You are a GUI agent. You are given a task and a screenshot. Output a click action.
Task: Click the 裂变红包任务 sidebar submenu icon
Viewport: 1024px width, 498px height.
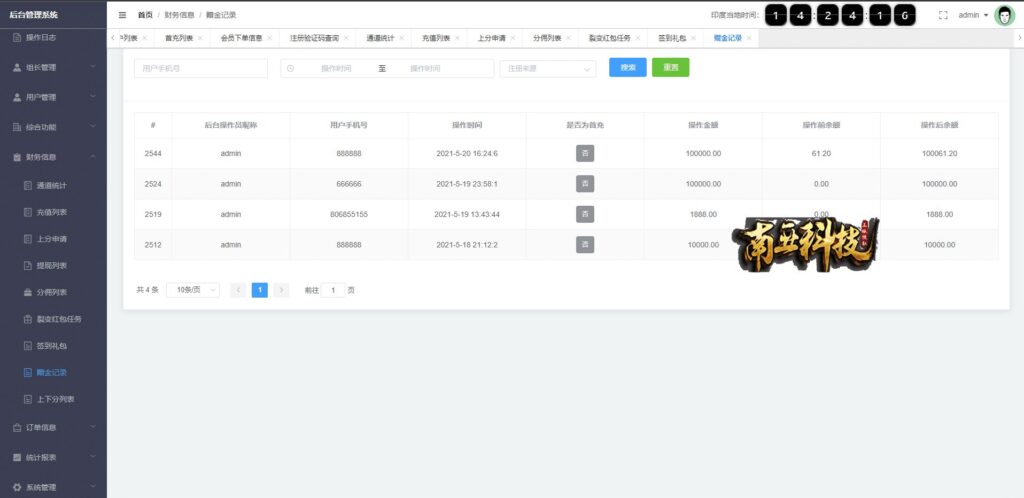click(x=27, y=319)
